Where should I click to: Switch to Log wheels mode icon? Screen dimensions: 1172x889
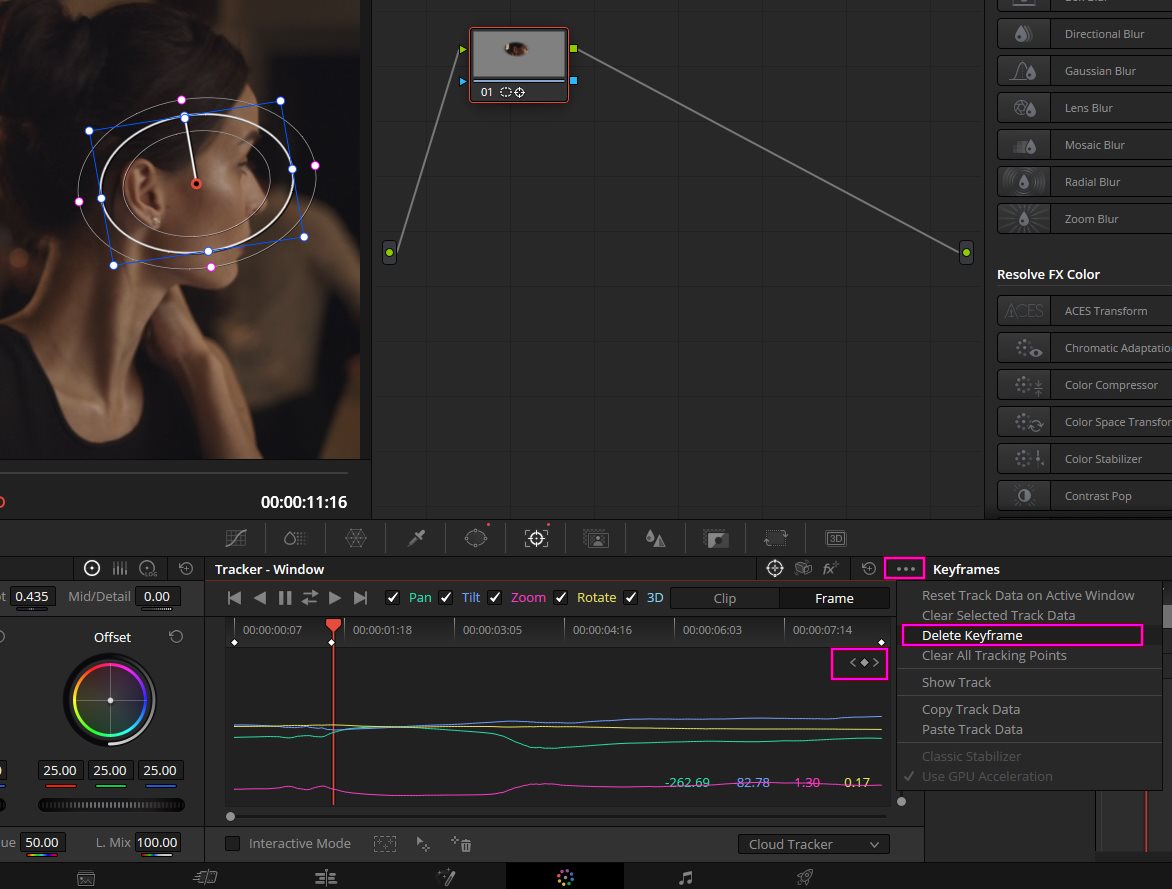[x=148, y=569]
